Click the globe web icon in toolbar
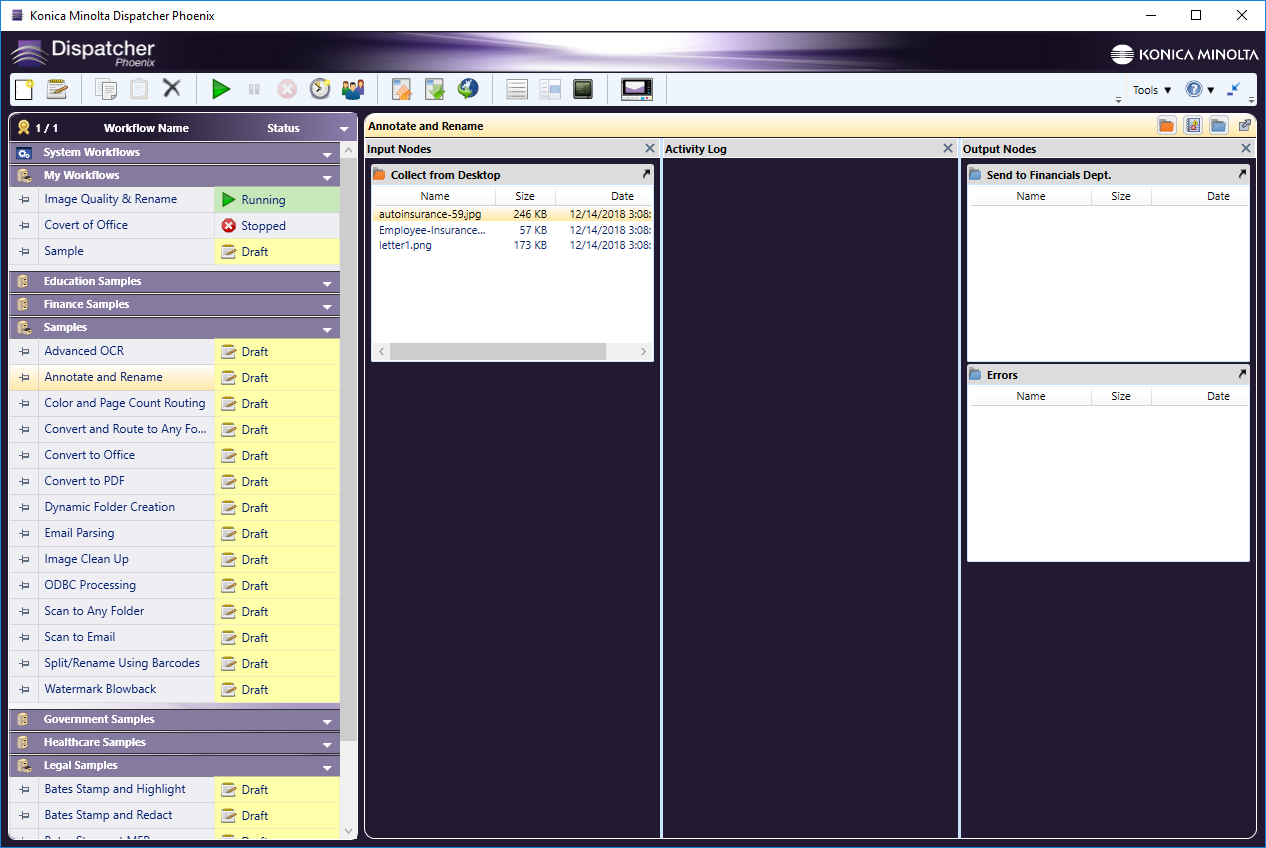1266x848 pixels. point(468,89)
